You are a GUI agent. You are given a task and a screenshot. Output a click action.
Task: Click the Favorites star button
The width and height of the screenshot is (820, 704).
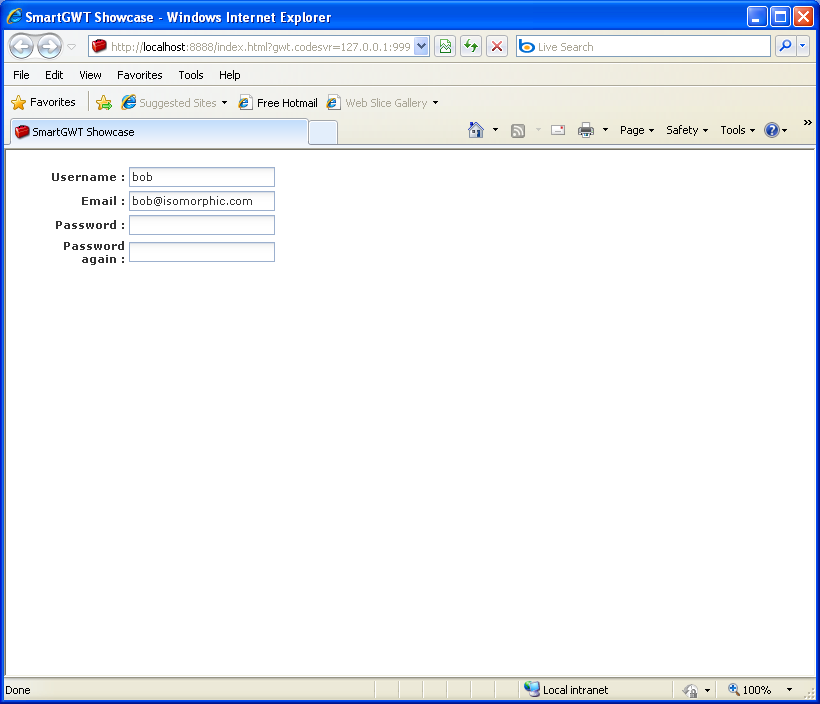point(43,102)
